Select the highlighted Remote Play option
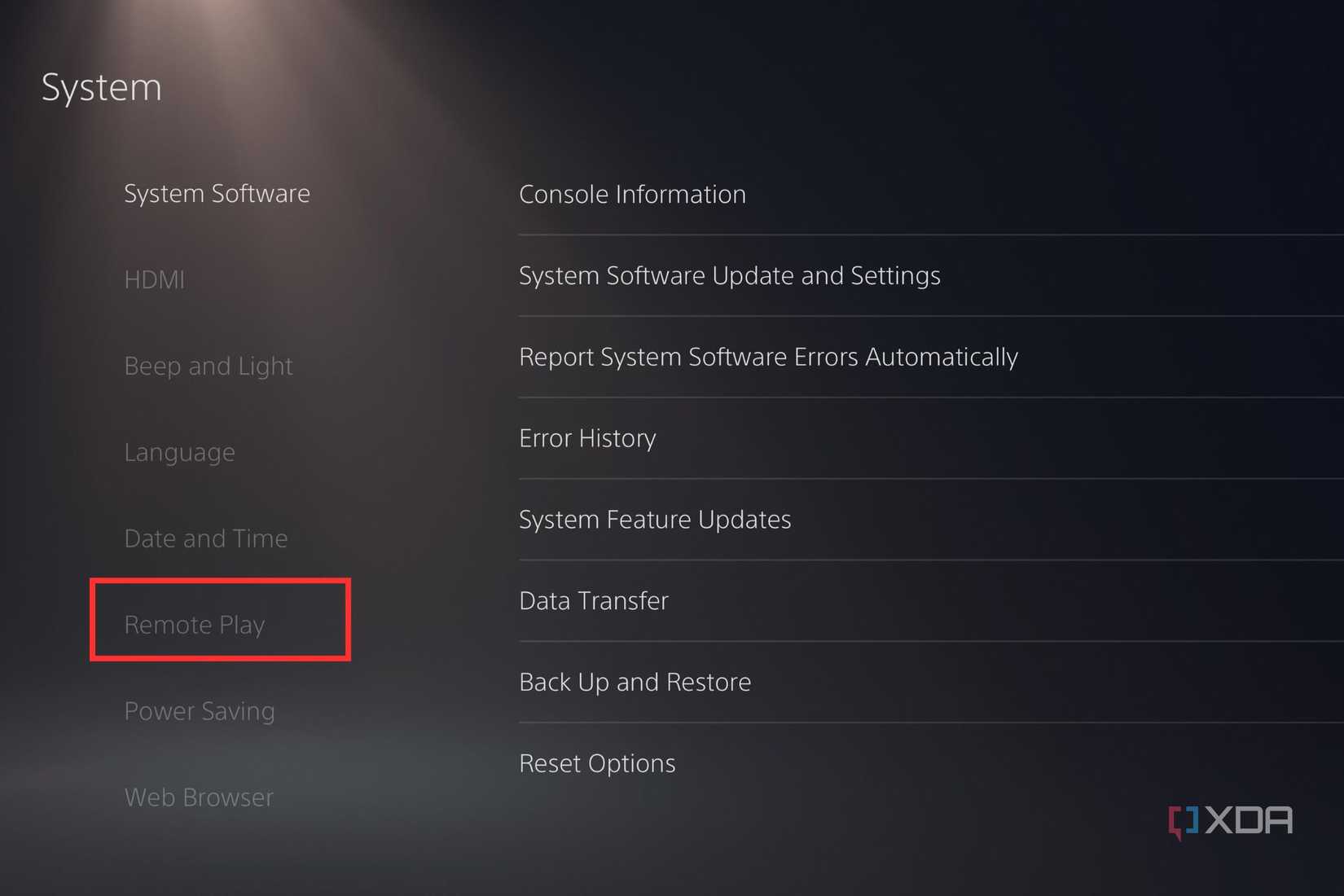 195,625
